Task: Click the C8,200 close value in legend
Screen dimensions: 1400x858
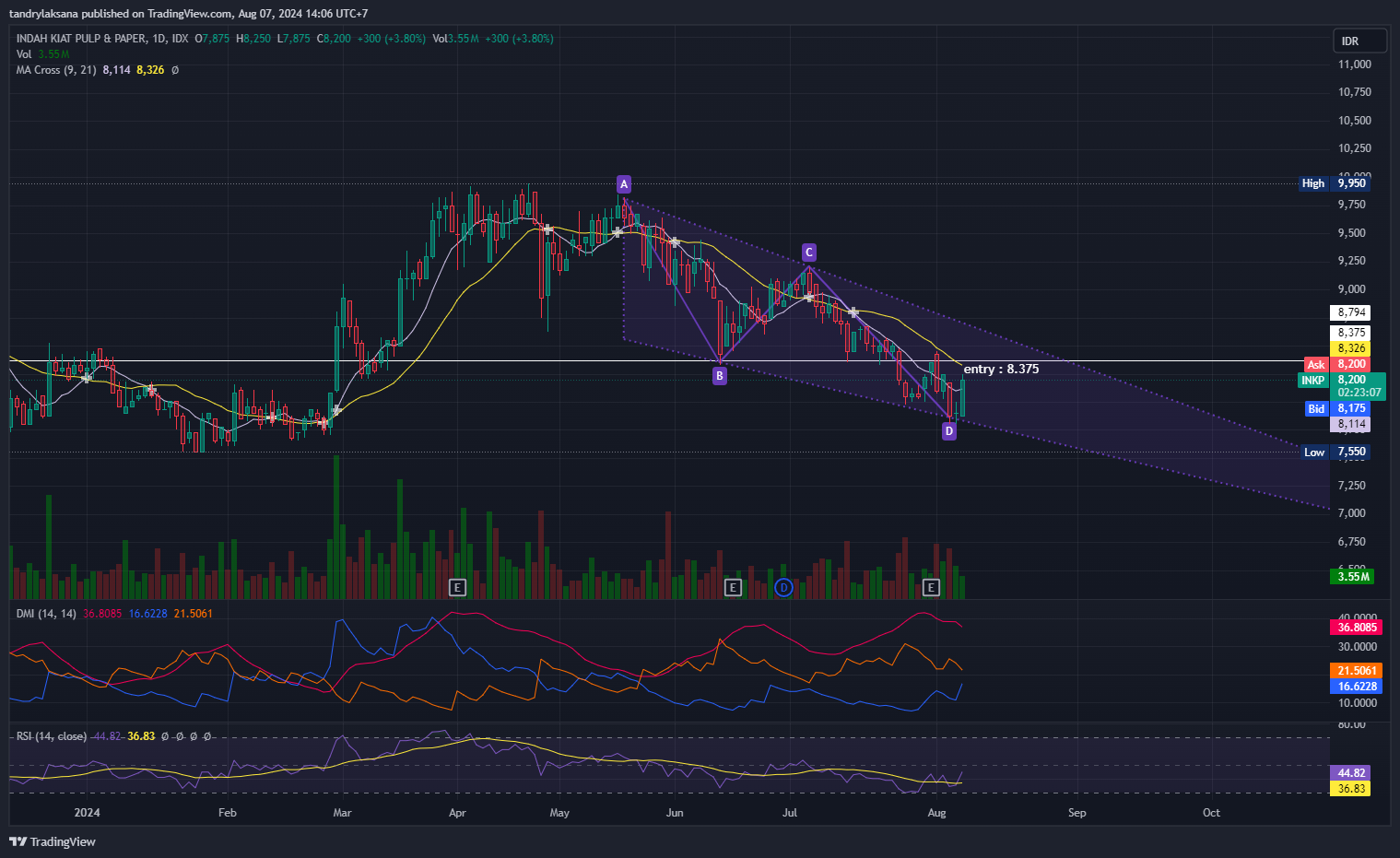Action: 334,39
